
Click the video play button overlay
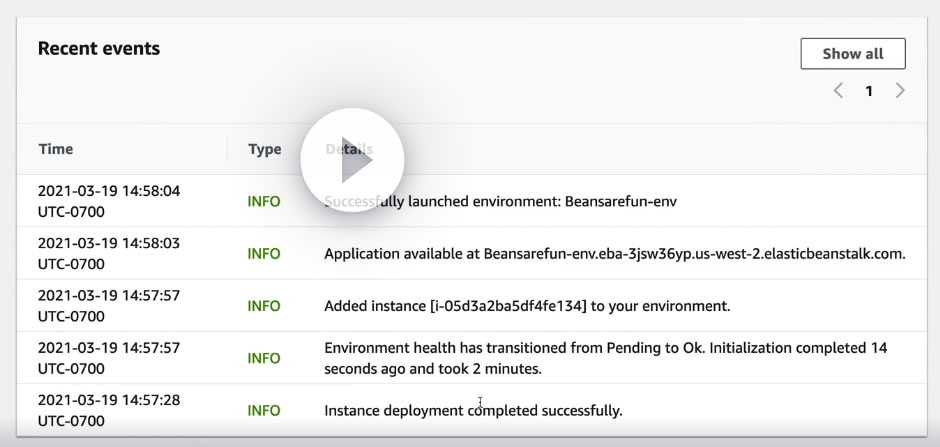pos(352,161)
